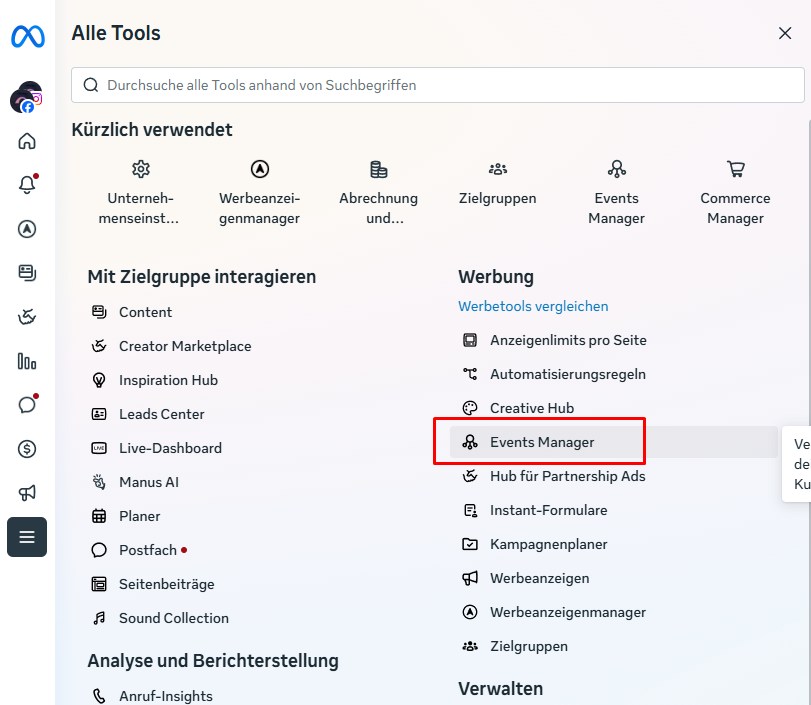This screenshot has height=705, width=811.
Task: Toggle the All Tools hamburger menu
Action: tap(27, 537)
